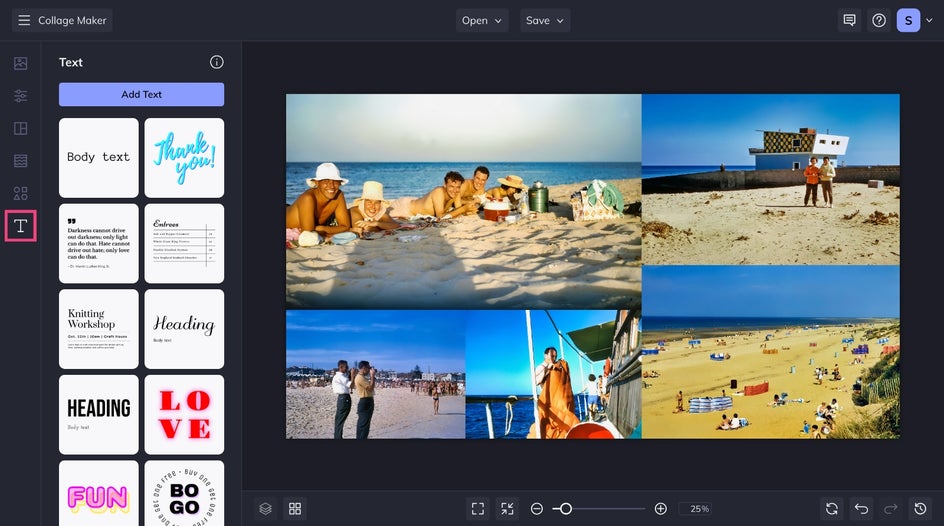Open the Patterns sidebar icon

point(20,161)
